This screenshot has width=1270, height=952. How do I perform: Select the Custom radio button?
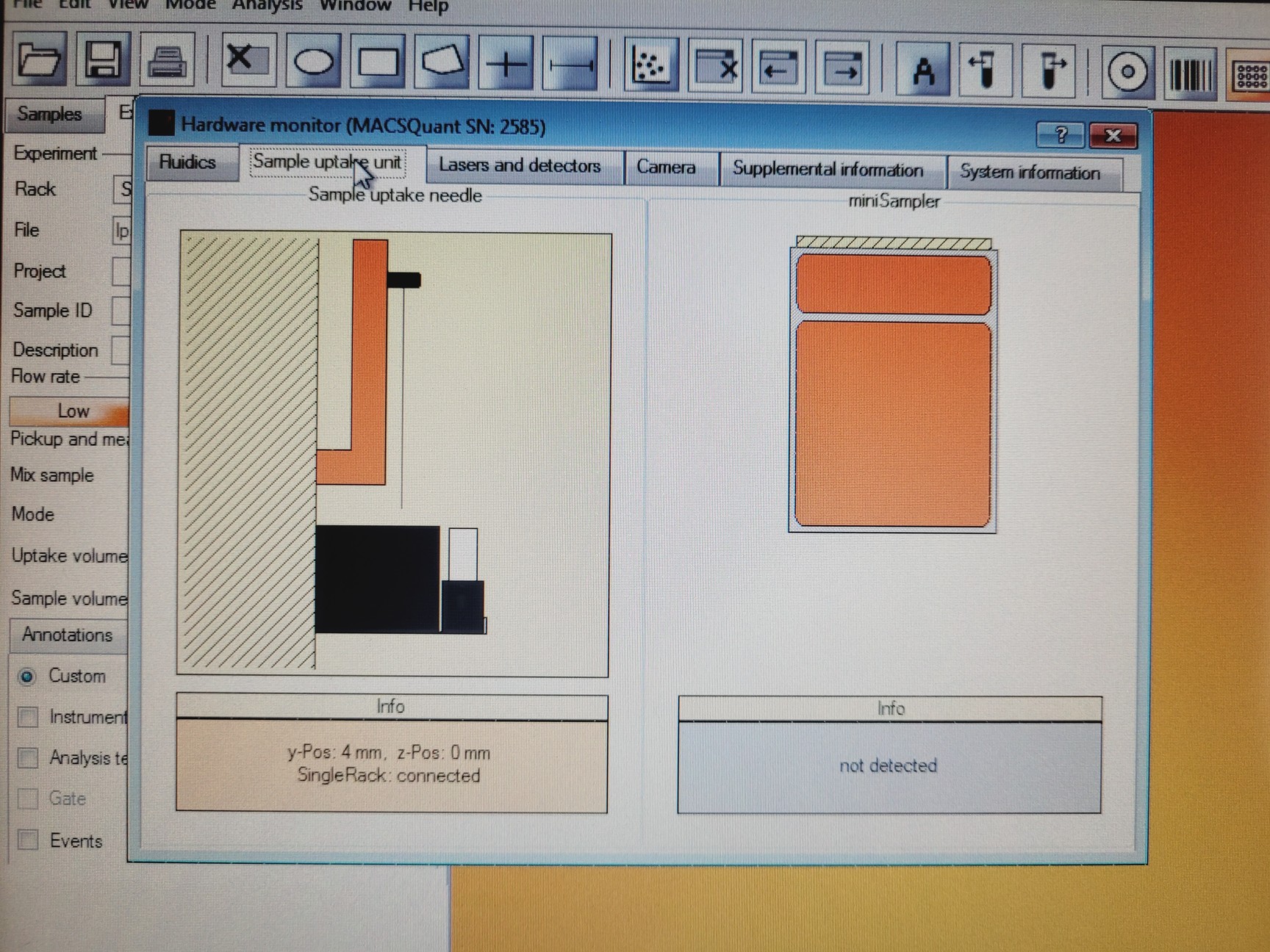click(27, 676)
